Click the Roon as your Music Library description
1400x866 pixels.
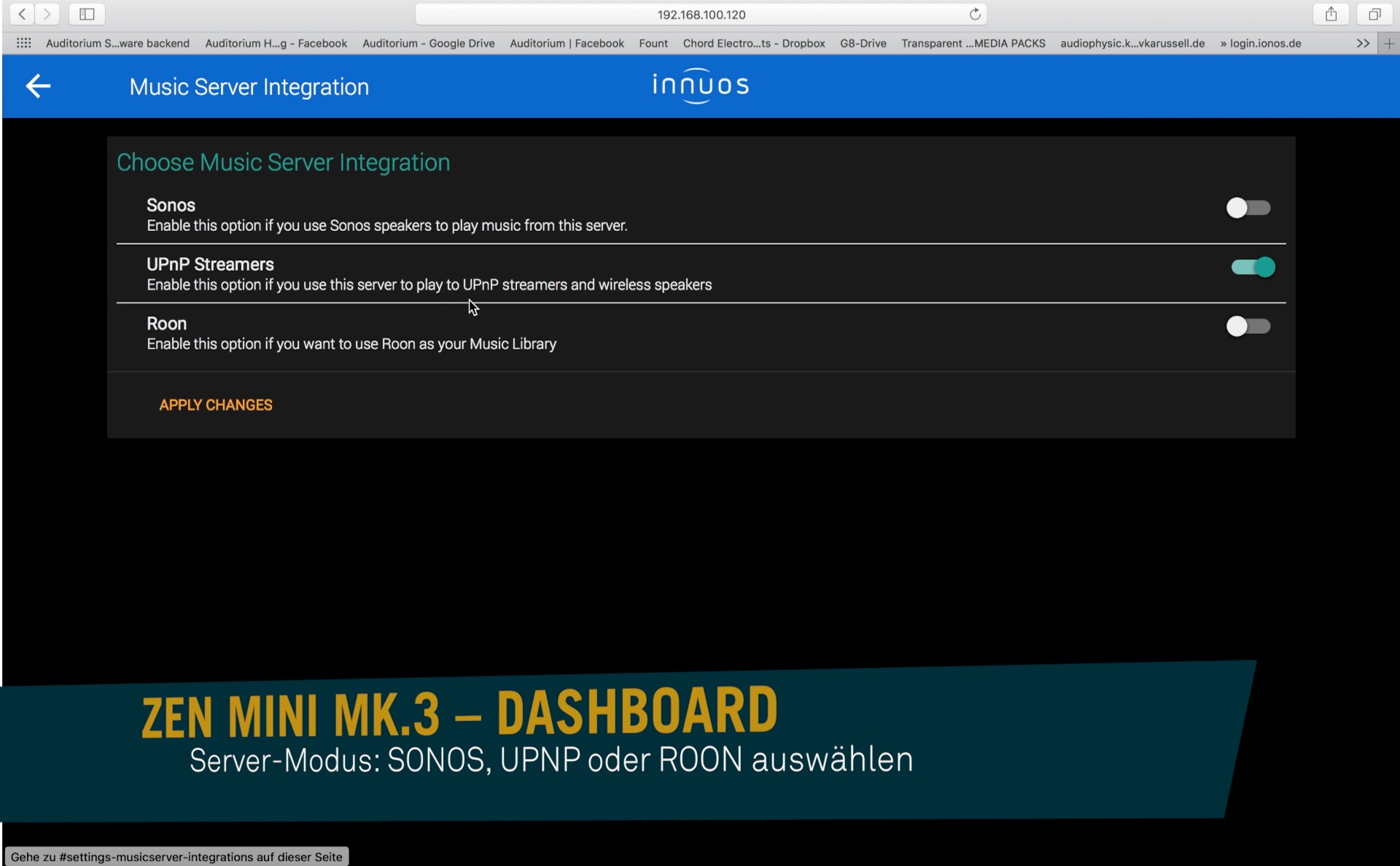point(351,343)
